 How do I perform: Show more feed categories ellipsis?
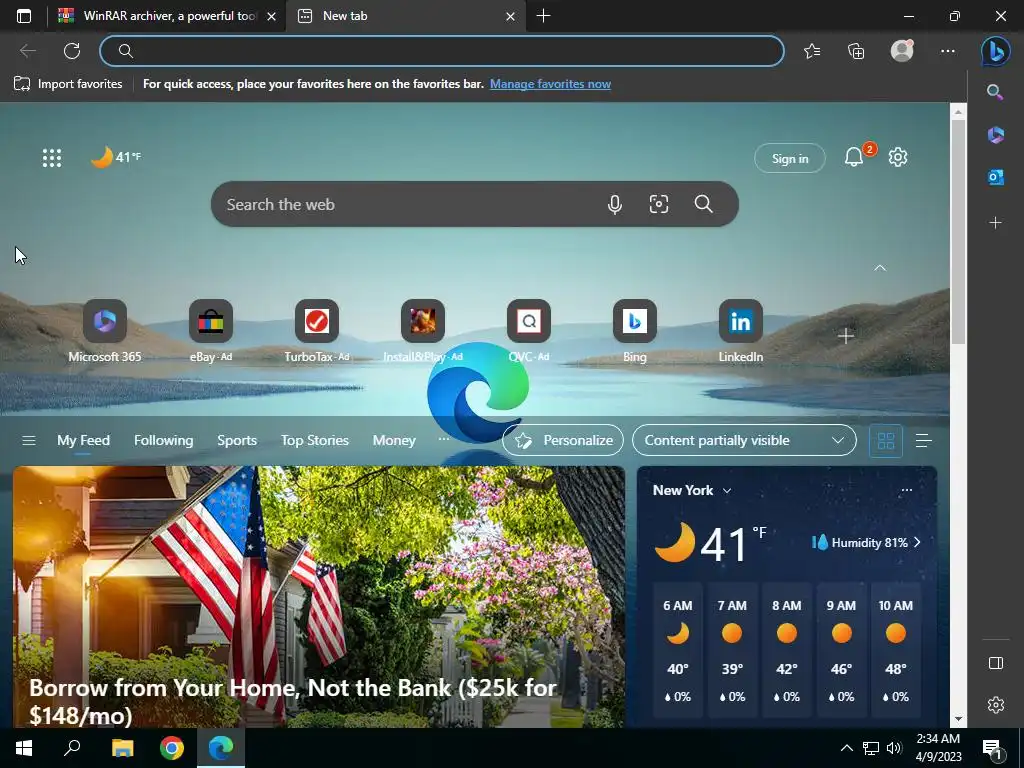click(x=443, y=439)
